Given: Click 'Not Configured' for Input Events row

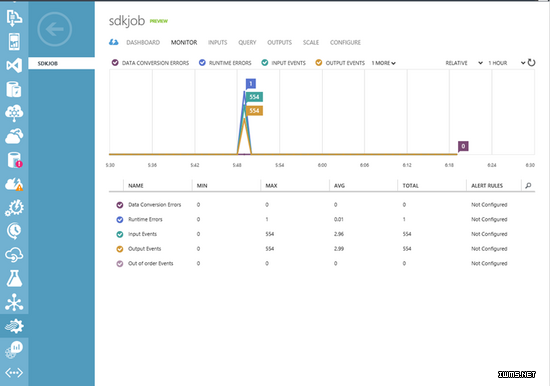Looking at the screenshot, I should [x=489, y=234].
